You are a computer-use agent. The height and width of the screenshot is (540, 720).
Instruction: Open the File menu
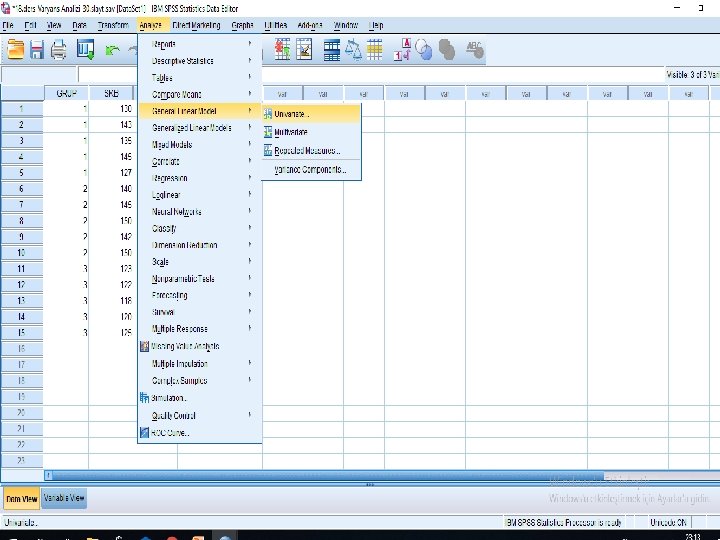[8, 25]
